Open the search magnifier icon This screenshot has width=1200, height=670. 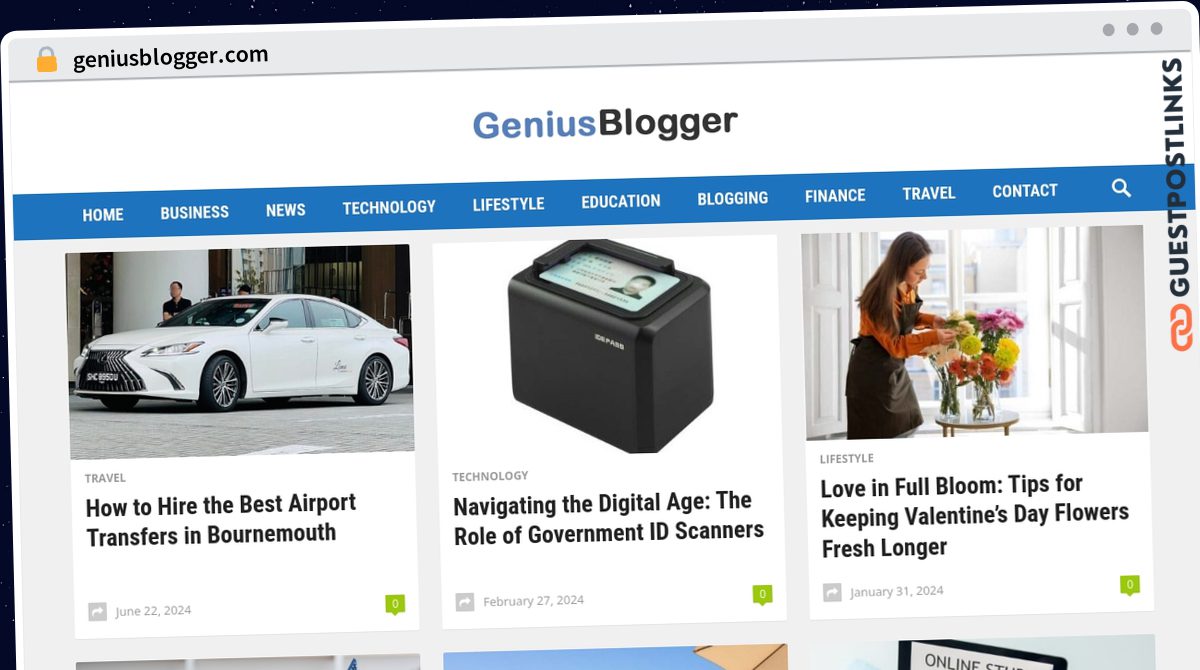(1121, 187)
